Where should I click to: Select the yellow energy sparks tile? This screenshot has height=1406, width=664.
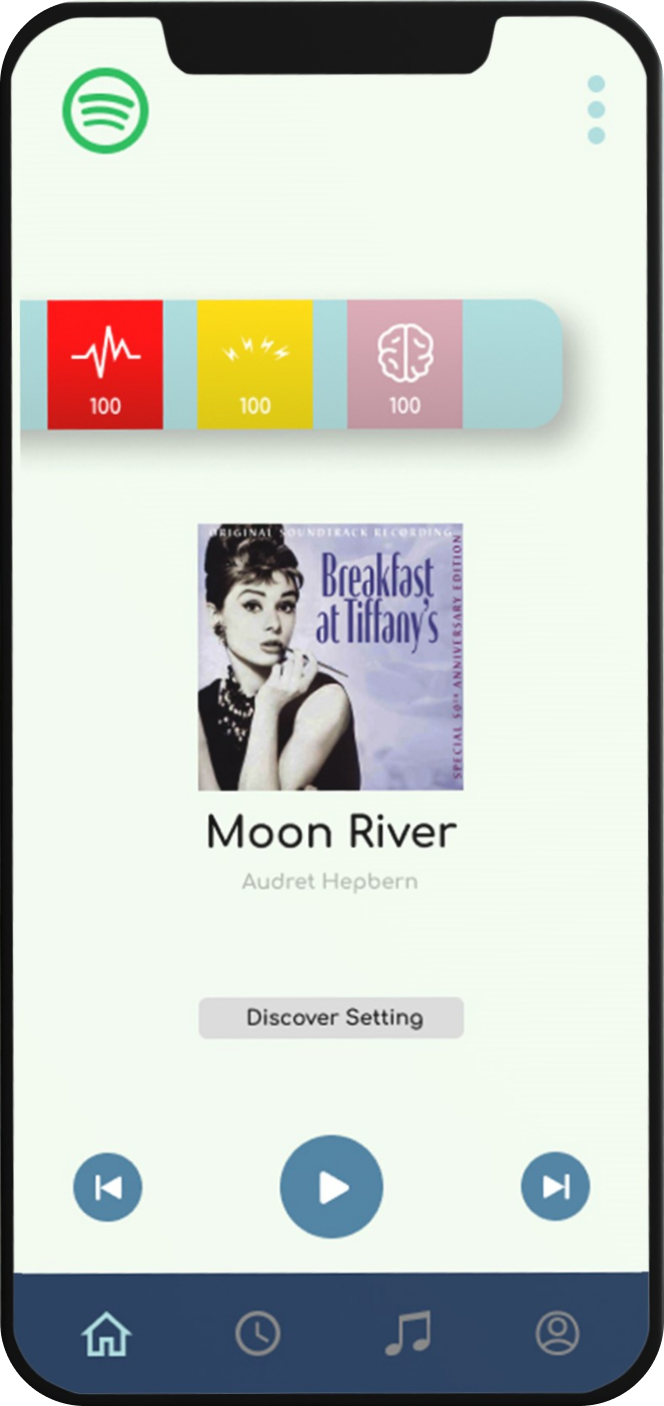[x=255, y=364]
